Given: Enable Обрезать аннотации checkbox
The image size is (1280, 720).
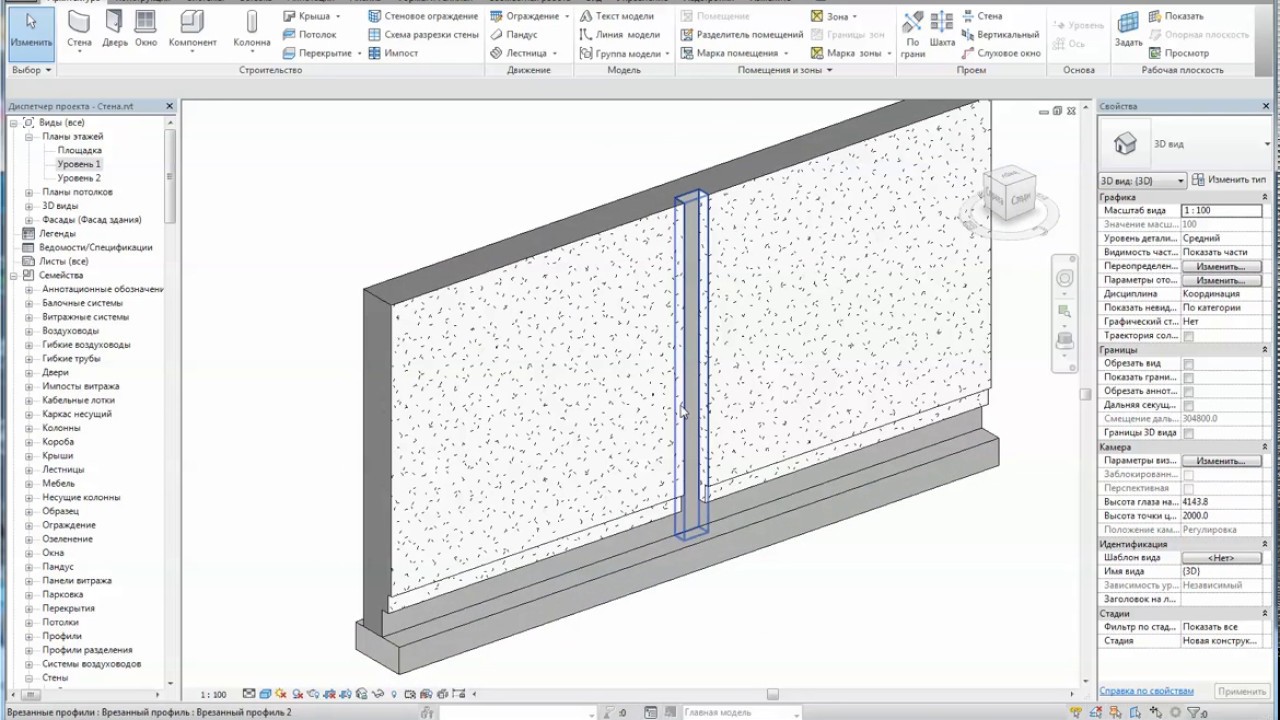Looking at the screenshot, I should (1188, 392).
